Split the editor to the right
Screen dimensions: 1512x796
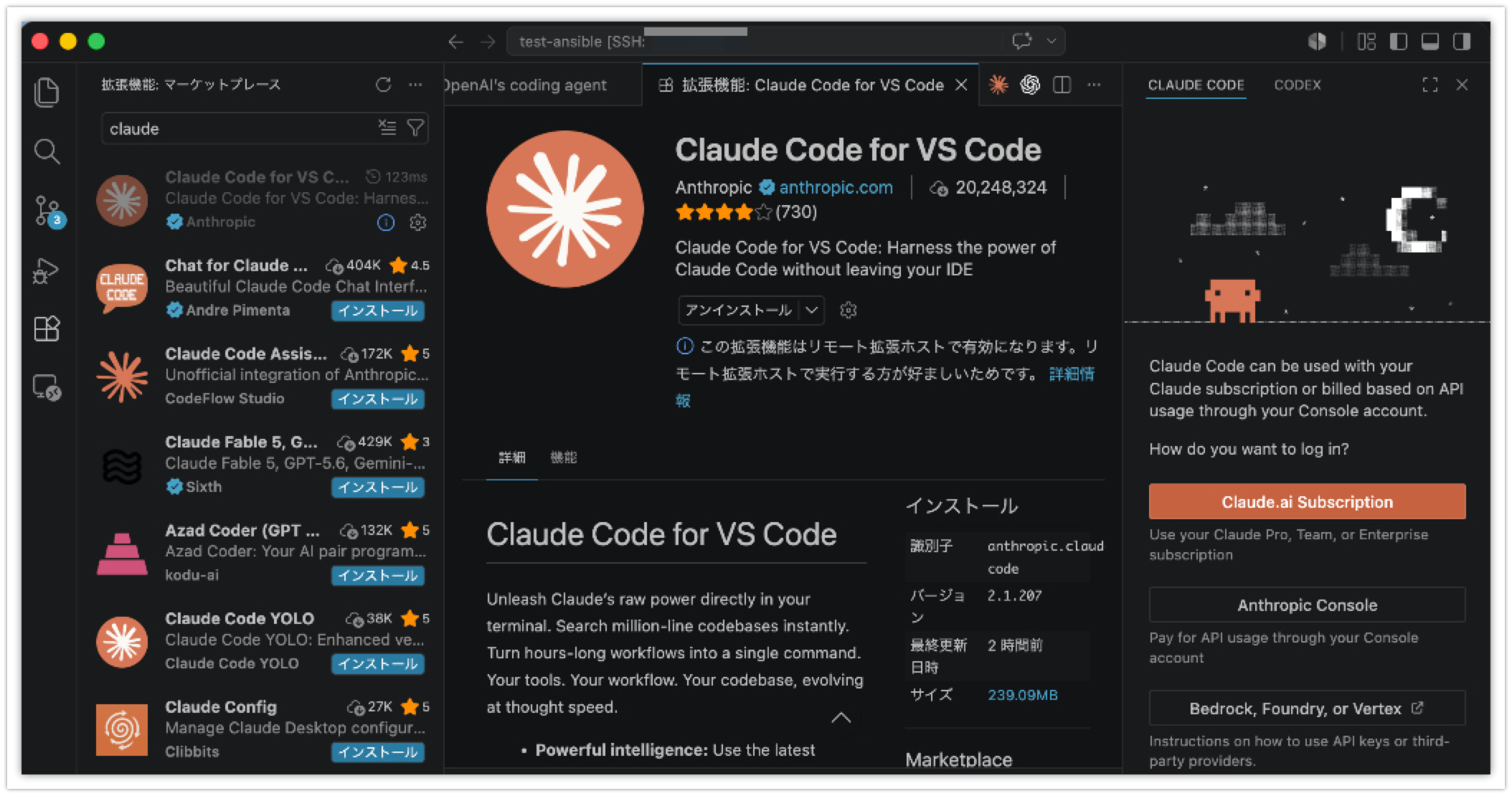tap(1062, 85)
